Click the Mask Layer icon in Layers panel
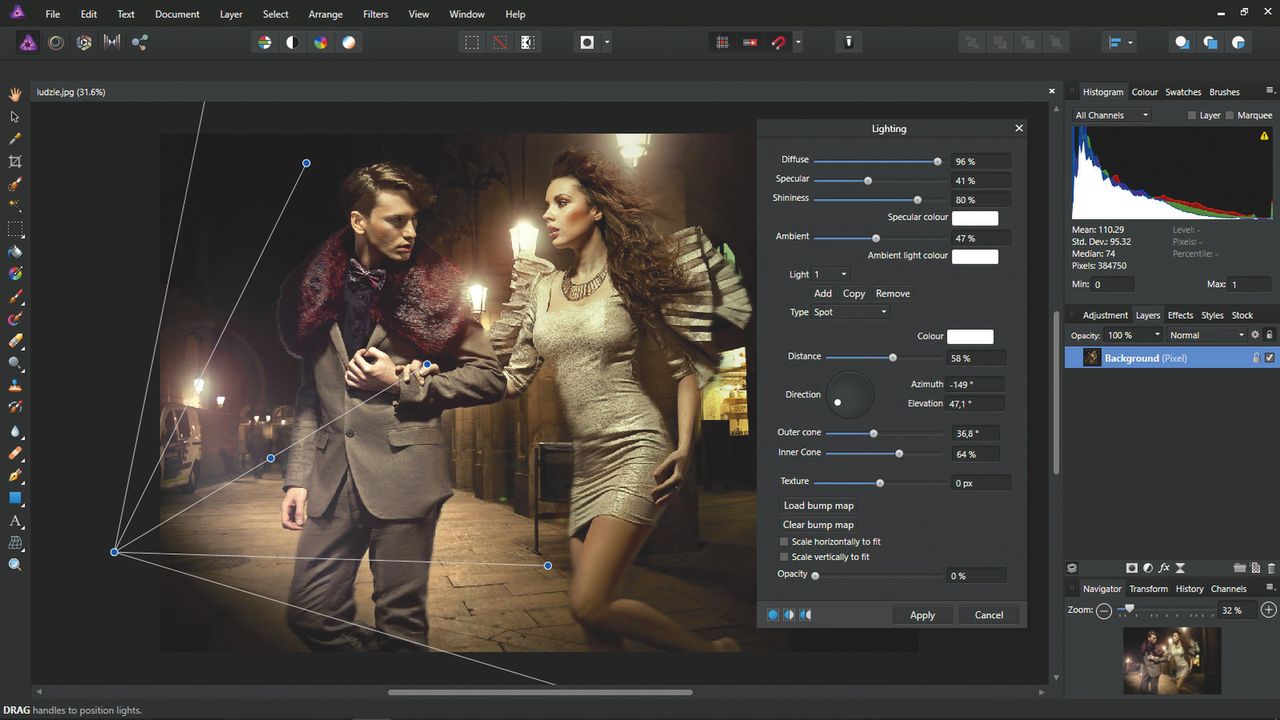 coord(1132,568)
